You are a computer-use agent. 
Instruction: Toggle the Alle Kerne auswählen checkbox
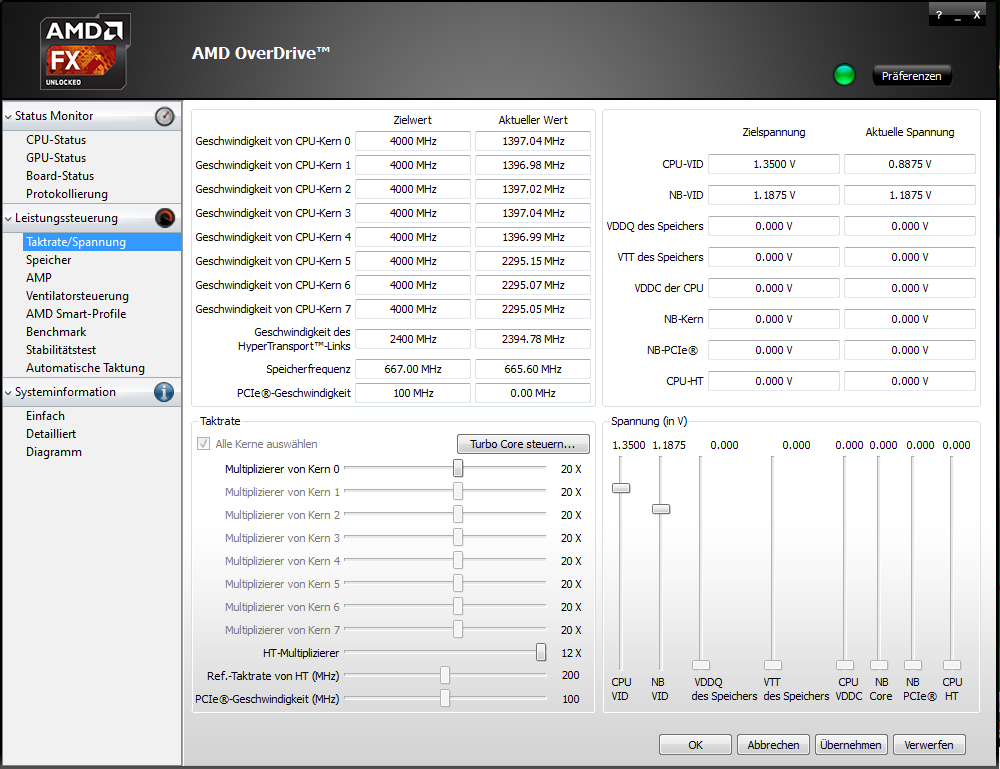click(x=203, y=443)
